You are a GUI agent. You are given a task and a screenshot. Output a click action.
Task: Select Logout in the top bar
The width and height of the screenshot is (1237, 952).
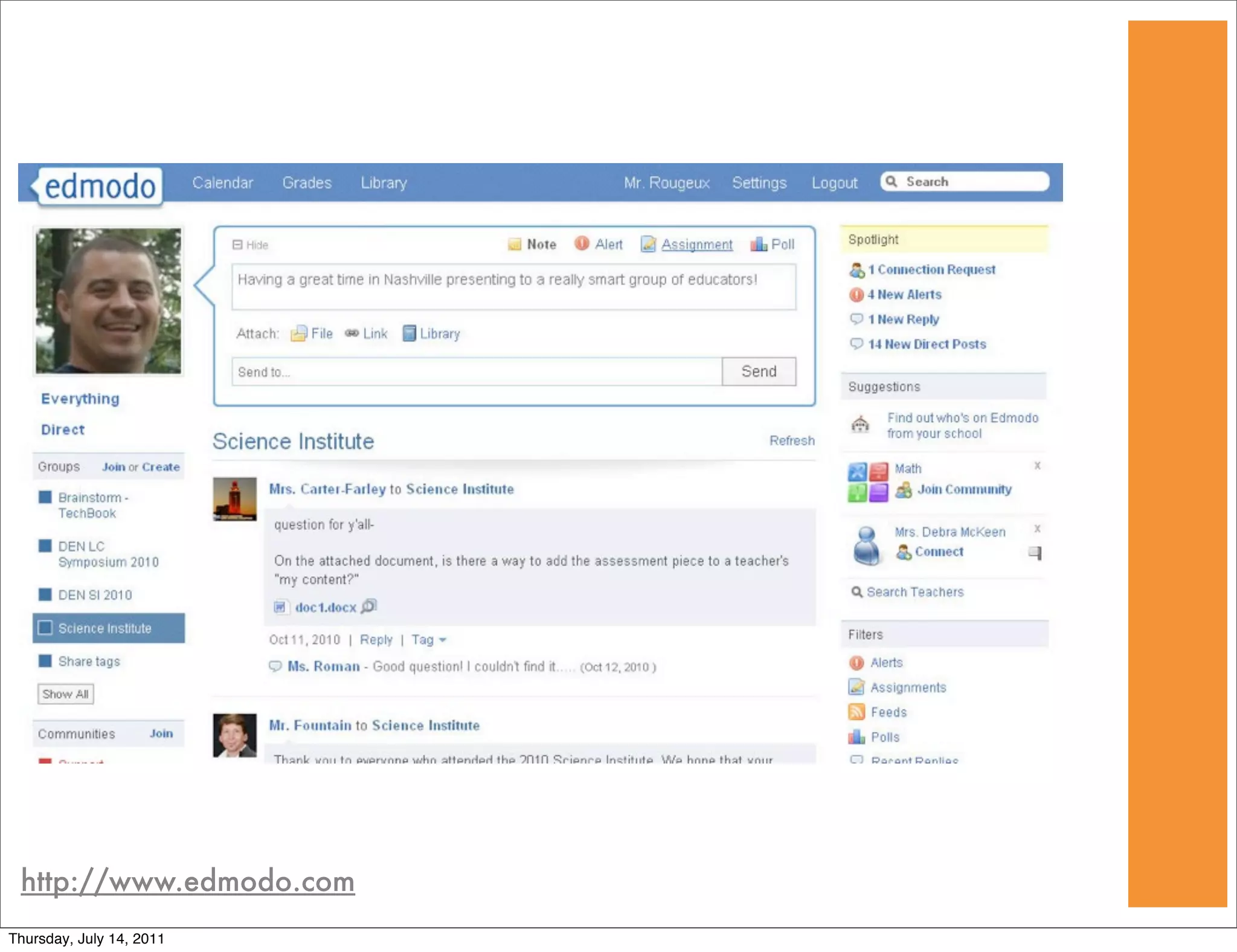pyautogui.click(x=834, y=182)
